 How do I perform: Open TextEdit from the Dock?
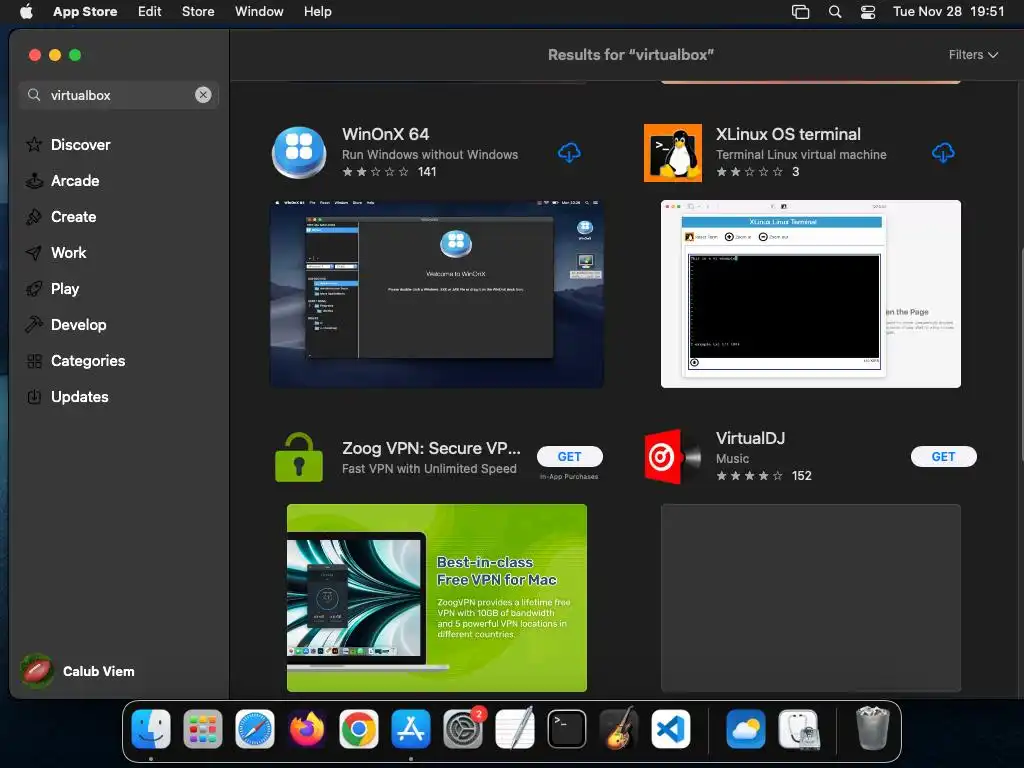(x=515, y=729)
